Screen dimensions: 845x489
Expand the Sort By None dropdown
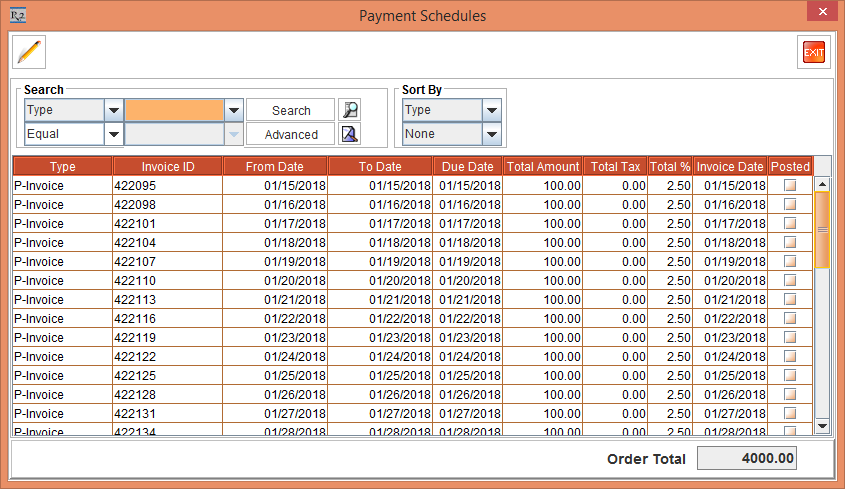tap(491, 134)
